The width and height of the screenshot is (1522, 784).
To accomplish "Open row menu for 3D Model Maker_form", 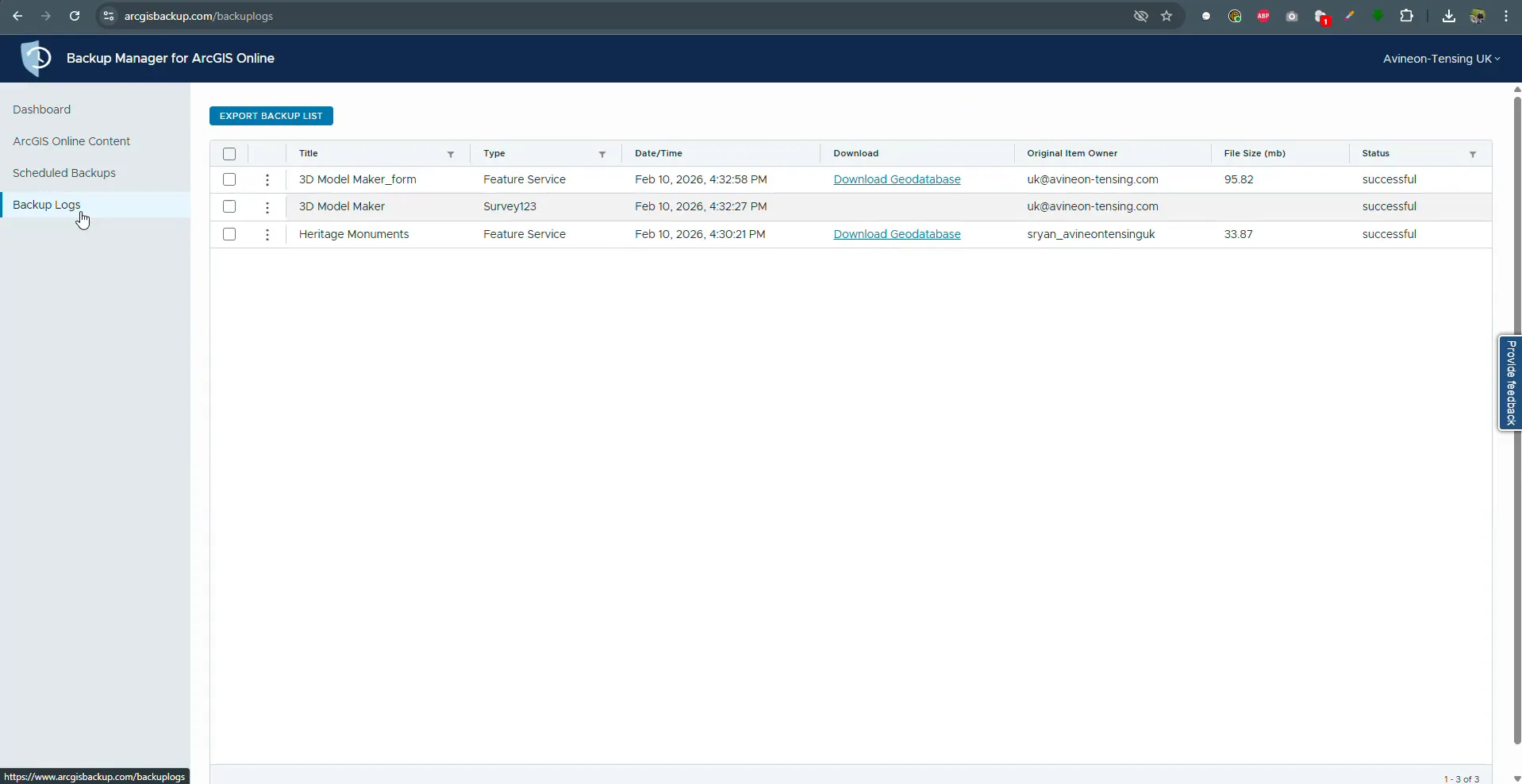I will point(267,180).
